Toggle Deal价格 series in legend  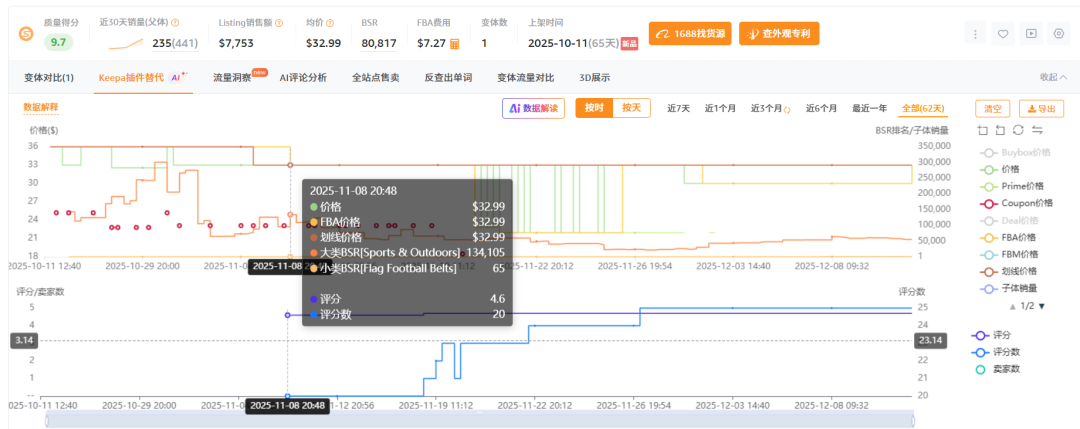pos(1010,220)
